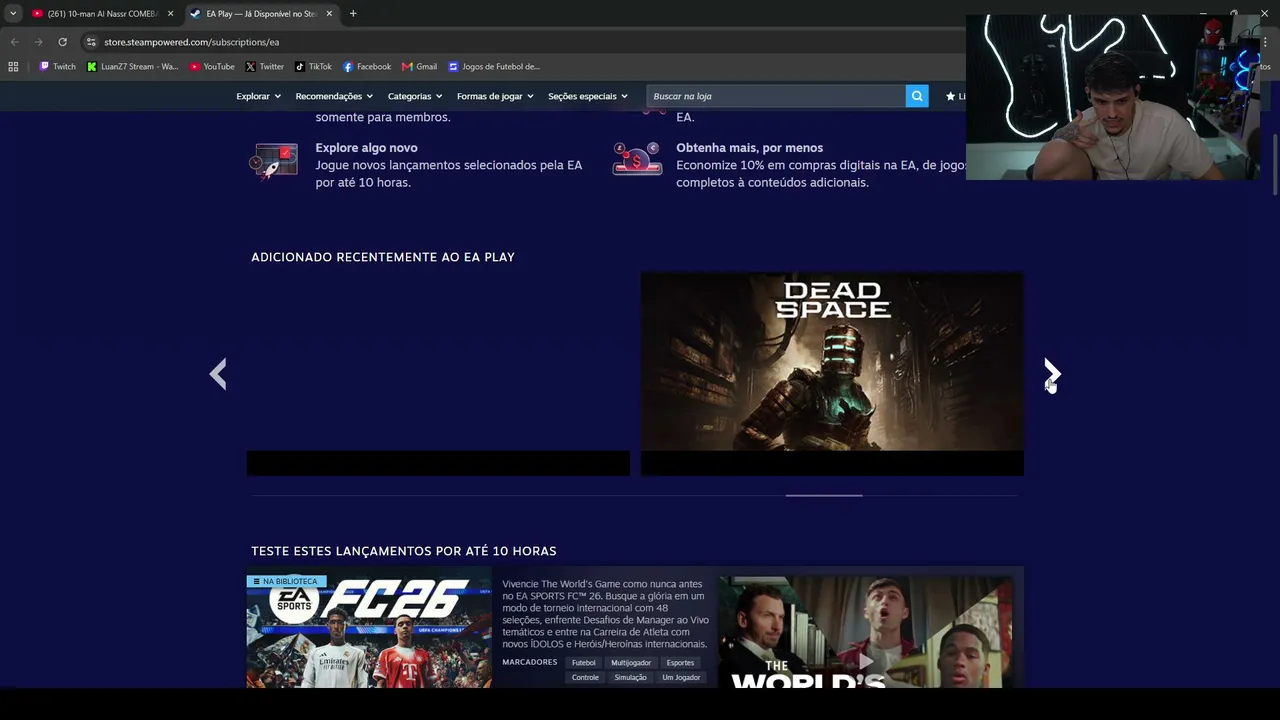Click the 'Obtenha mais, por menos' heading
The width and height of the screenshot is (1280, 720).
pos(749,148)
